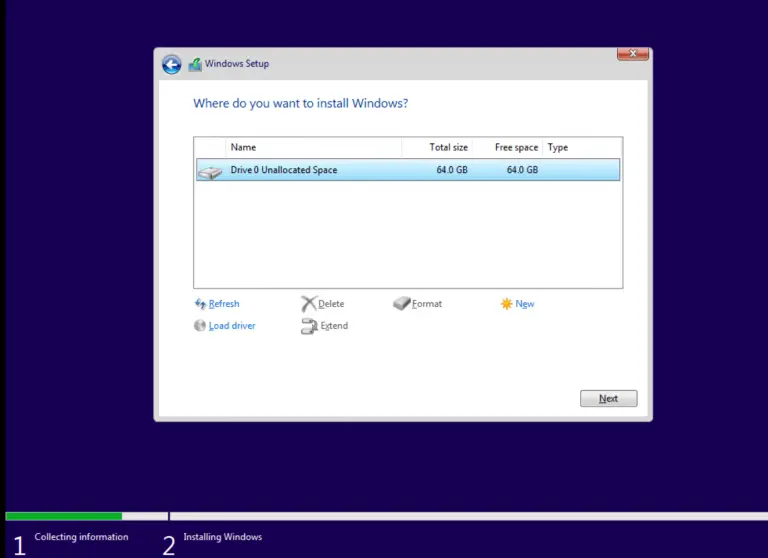The width and height of the screenshot is (768, 558).
Task: Click the Drive 0 hard disk icon
Action: [210, 172]
